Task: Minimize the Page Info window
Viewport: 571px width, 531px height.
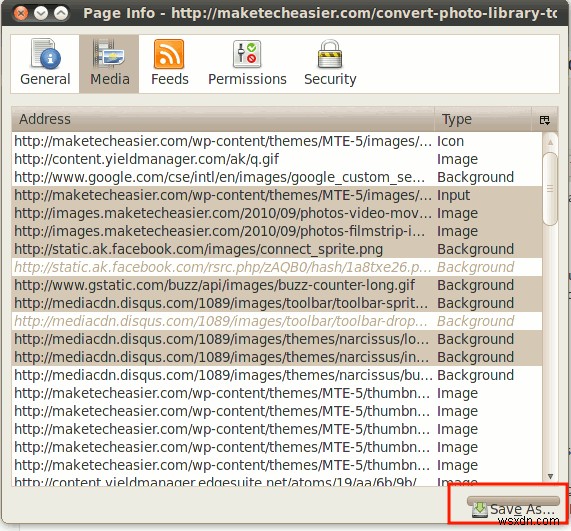Action: click(x=41, y=13)
